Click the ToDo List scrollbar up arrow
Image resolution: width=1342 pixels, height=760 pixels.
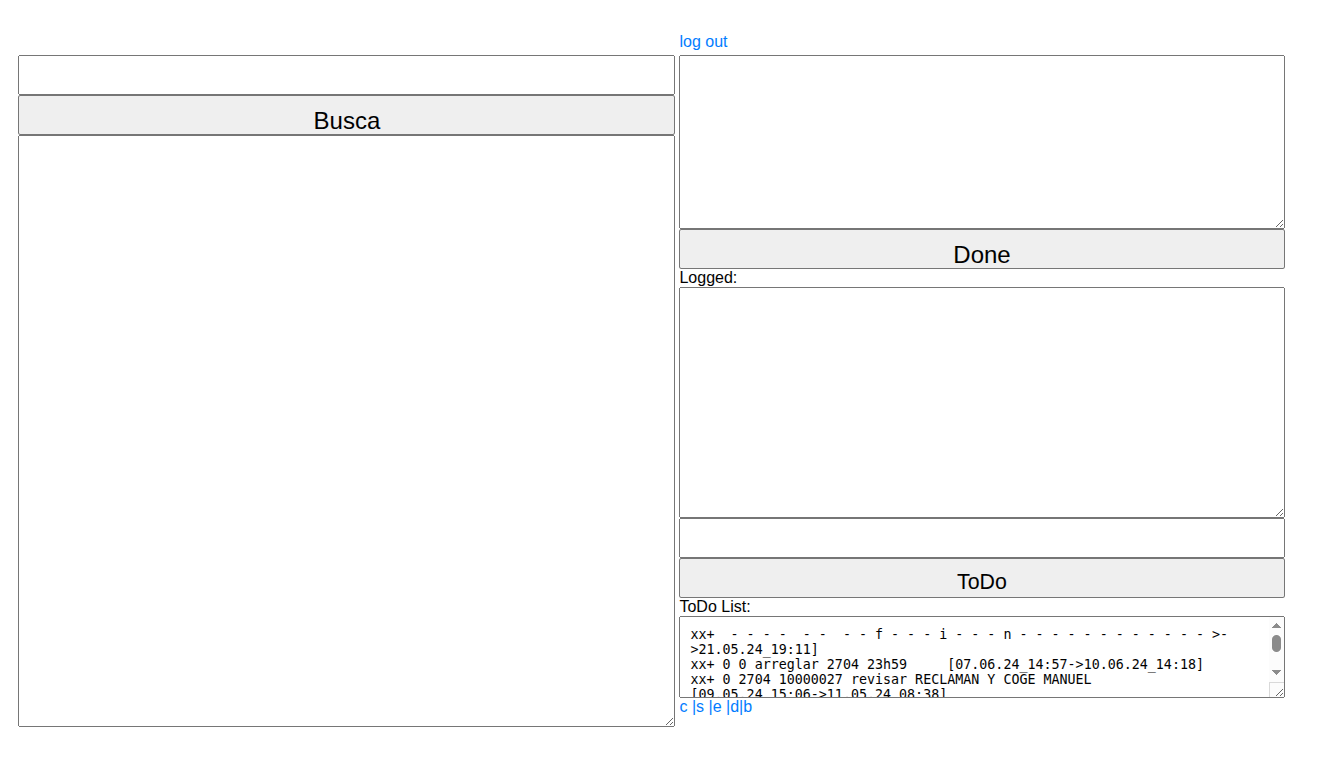[1276, 625]
